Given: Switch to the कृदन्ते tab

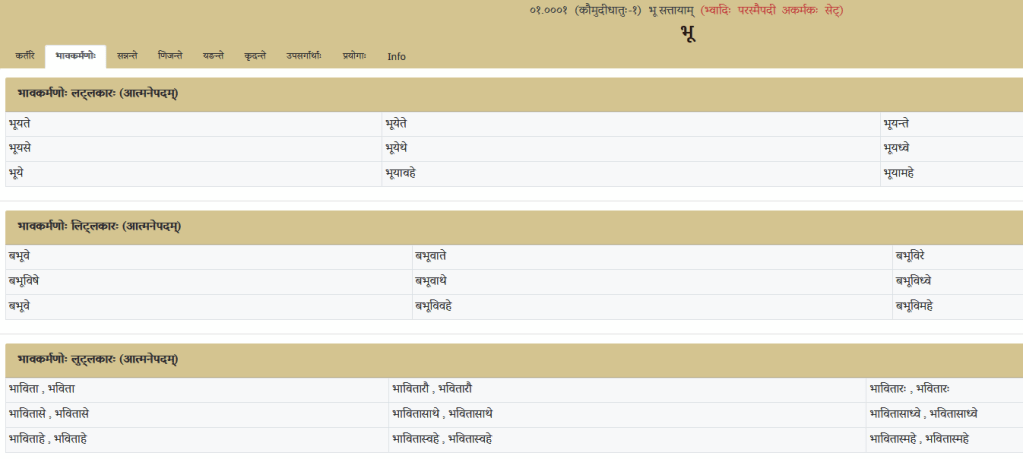Looking at the screenshot, I should [x=255, y=56].
